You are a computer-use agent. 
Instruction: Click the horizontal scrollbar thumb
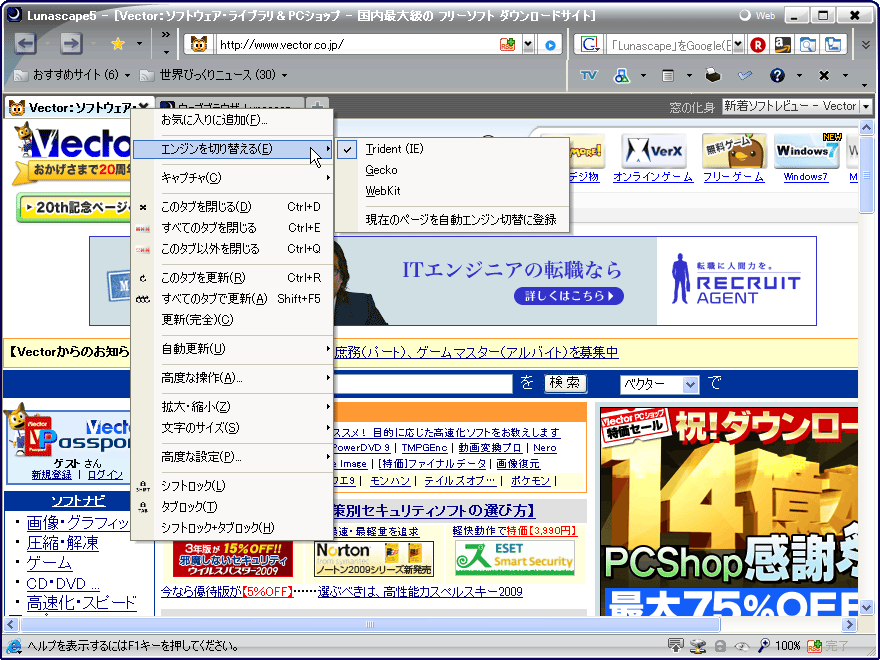[370, 624]
